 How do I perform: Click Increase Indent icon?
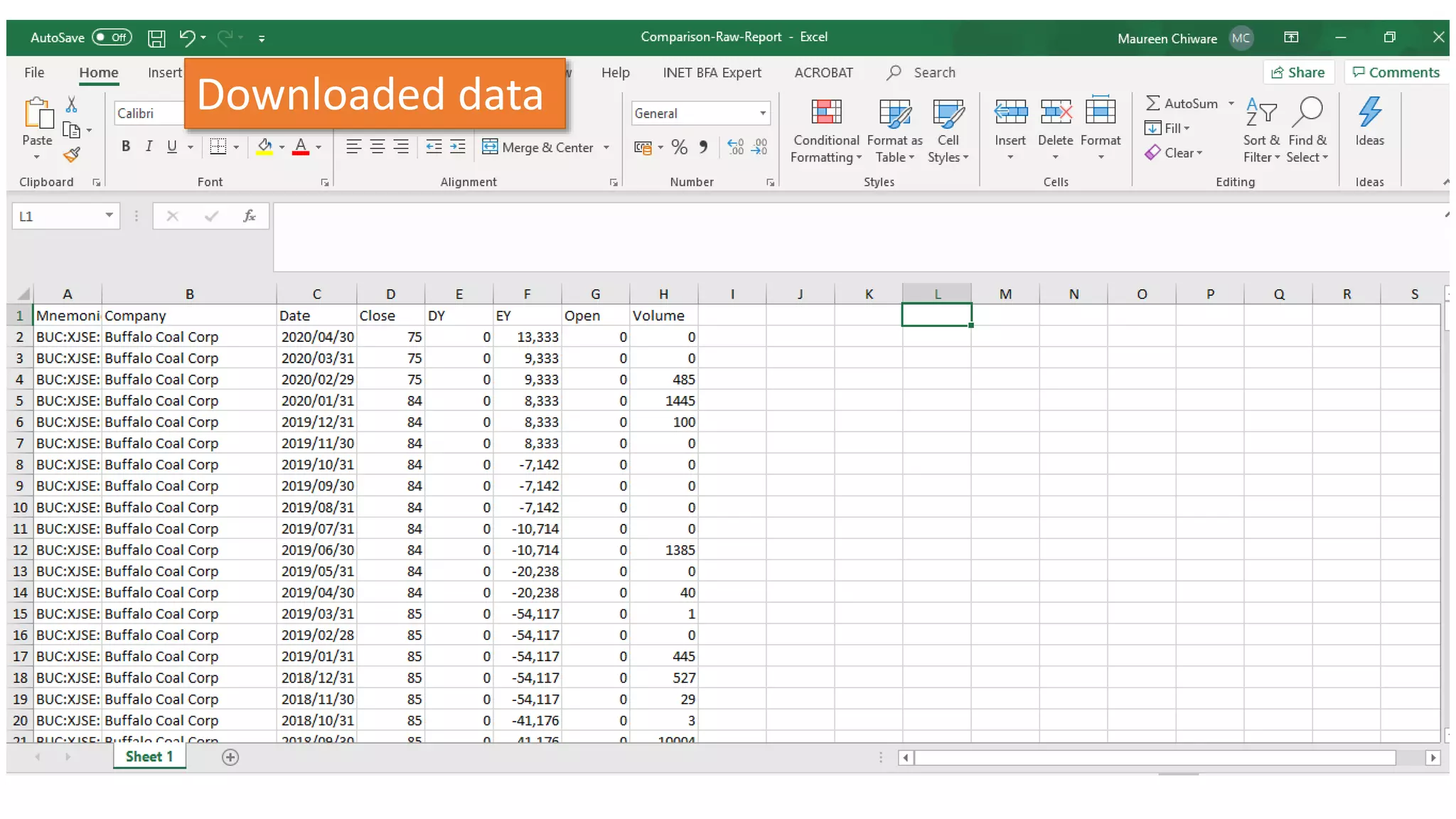[458, 146]
